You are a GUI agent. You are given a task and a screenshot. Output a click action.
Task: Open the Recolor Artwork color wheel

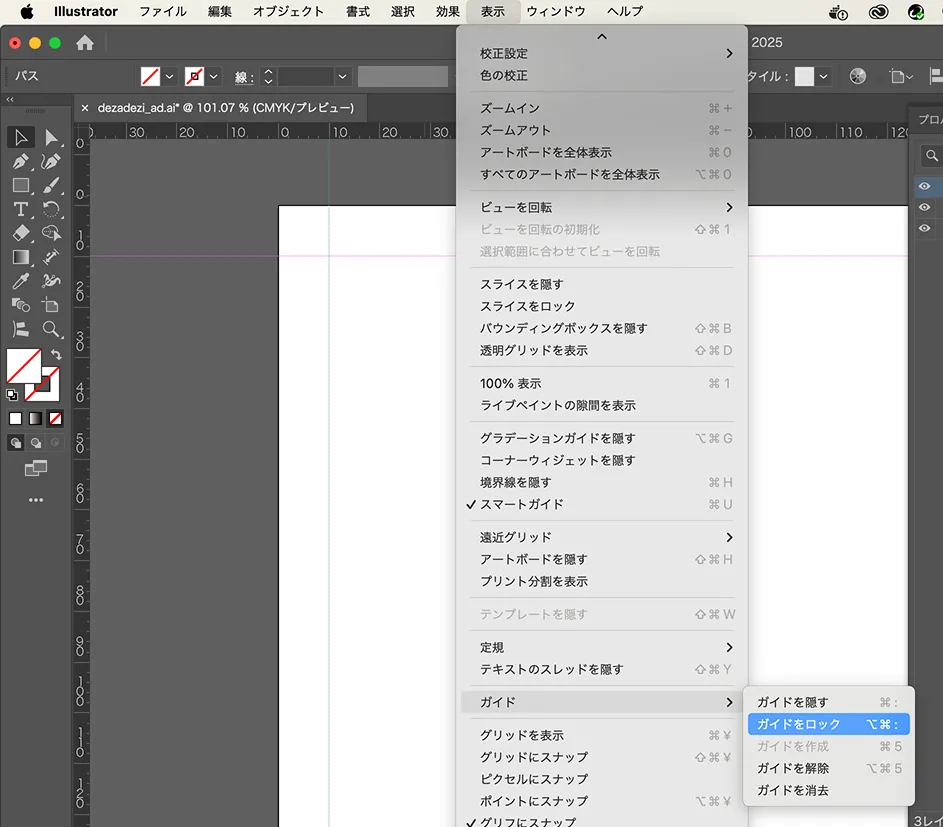click(x=857, y=76)
